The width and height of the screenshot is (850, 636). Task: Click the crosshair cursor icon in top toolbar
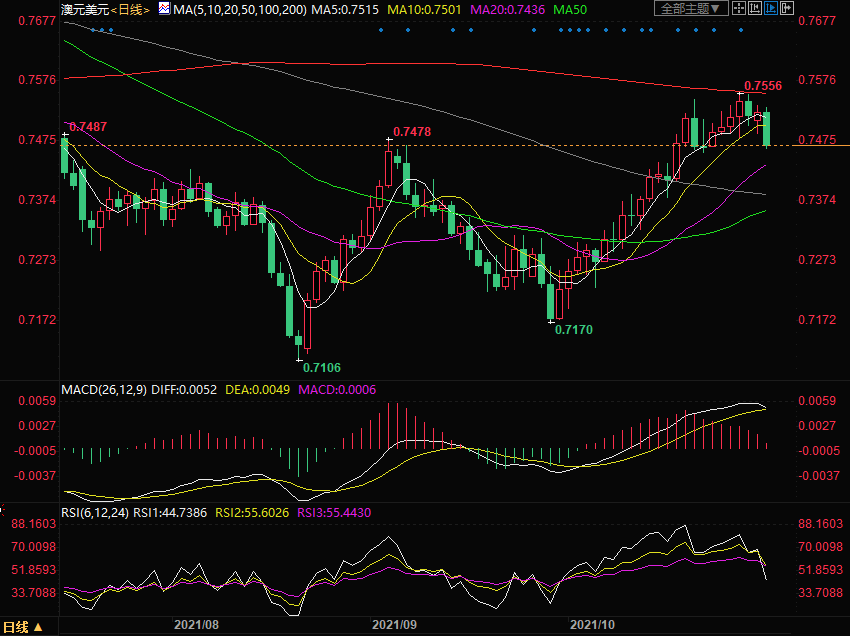point(739,8)
